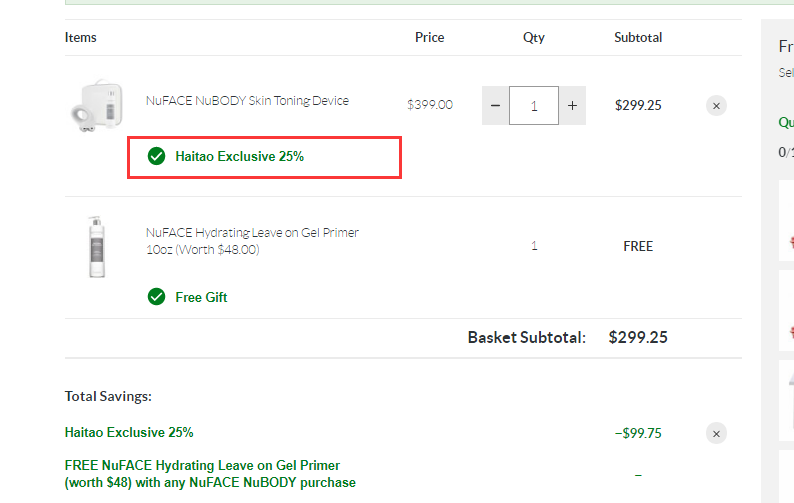The image size is (794, 503).
Task: Click the green checkmark beside Free Gift
Action: [156, 296]
